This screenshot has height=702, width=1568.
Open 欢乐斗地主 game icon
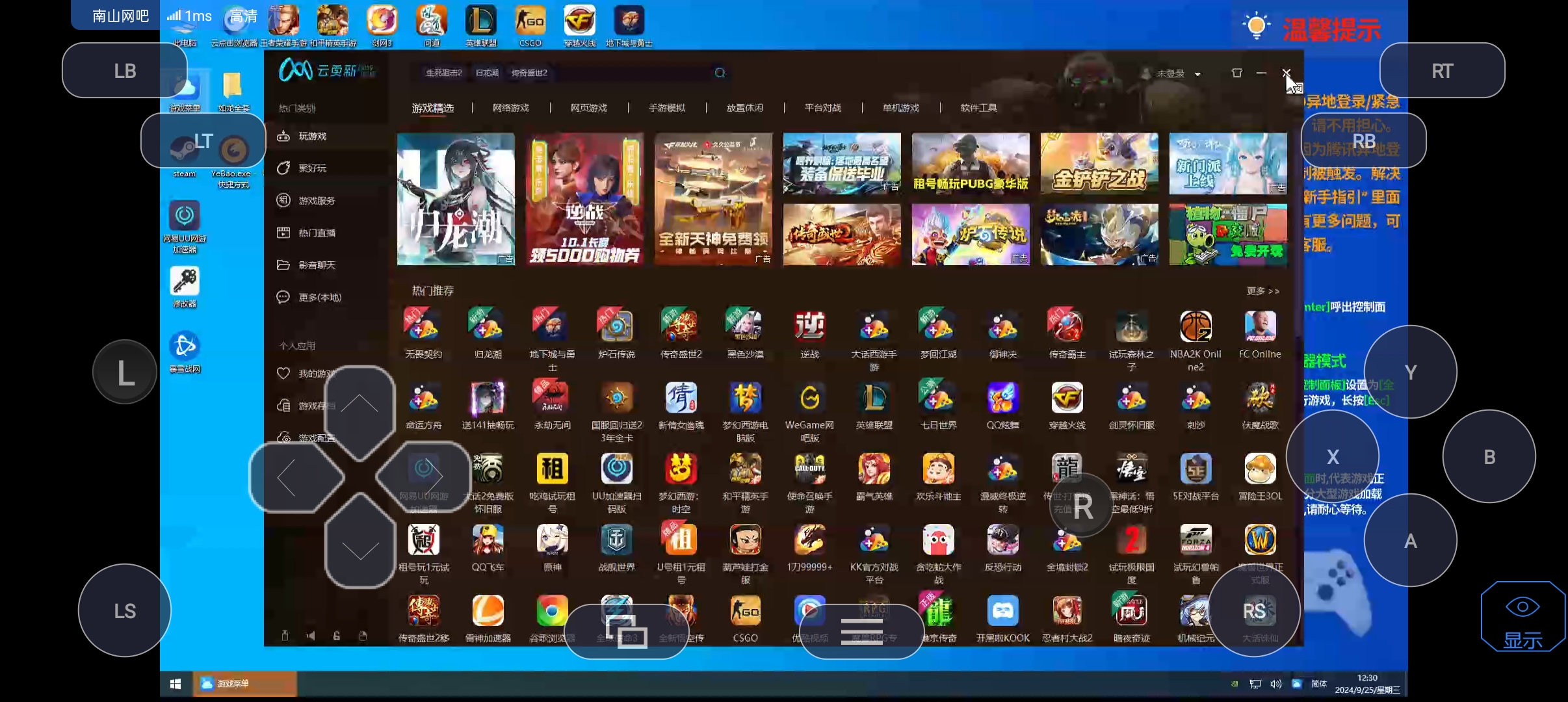[938, 476]
